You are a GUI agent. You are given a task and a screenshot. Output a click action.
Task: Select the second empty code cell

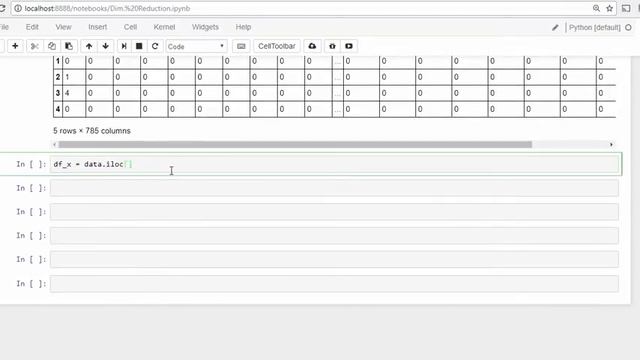tap(334, 212)
